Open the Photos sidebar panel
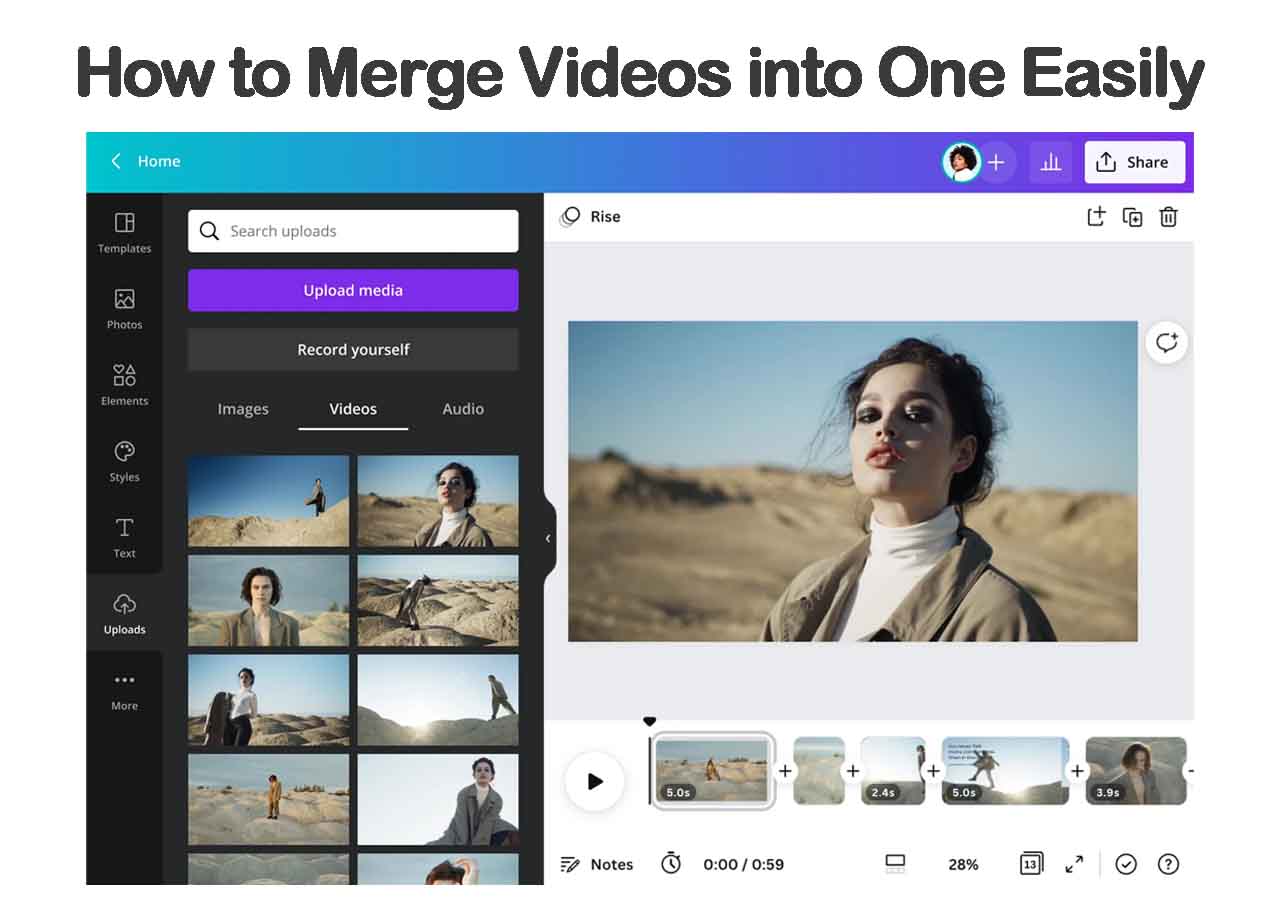Screen dimensions: 1280x900 click(124, 308)
